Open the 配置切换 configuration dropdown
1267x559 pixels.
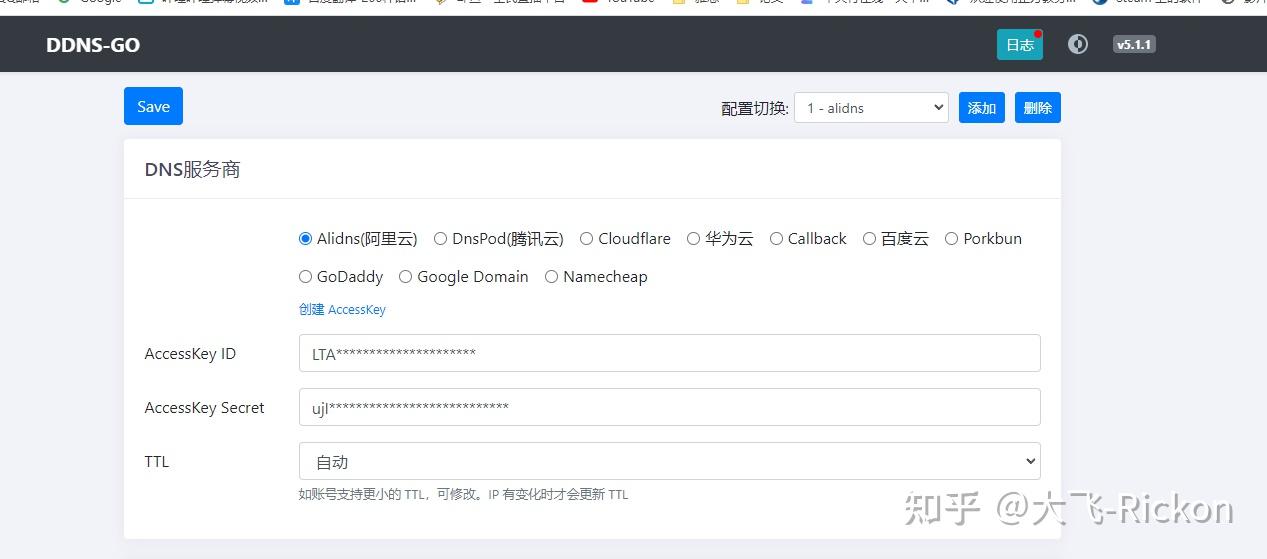871,108
